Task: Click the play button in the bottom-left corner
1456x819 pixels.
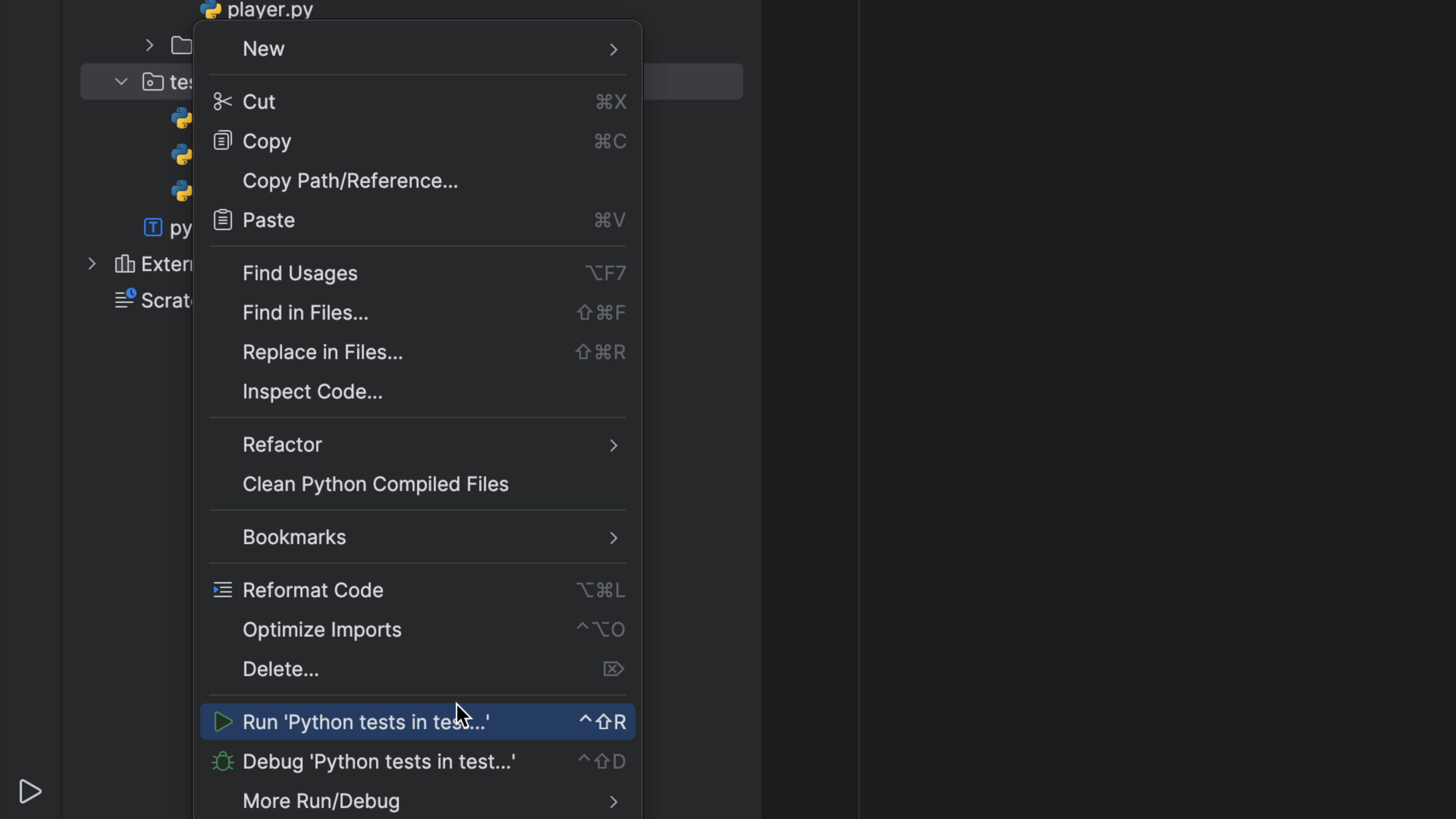Action: click(30, 791)
